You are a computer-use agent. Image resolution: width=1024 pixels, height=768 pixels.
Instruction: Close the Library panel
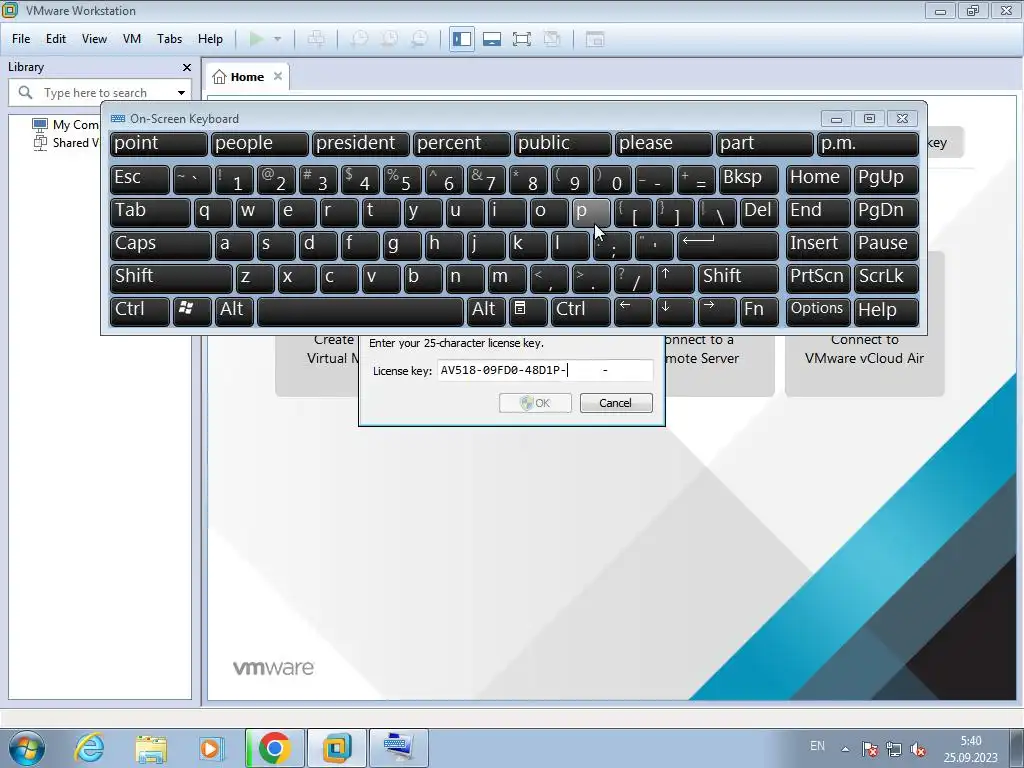pyautogui.click(x=187, y=67)
